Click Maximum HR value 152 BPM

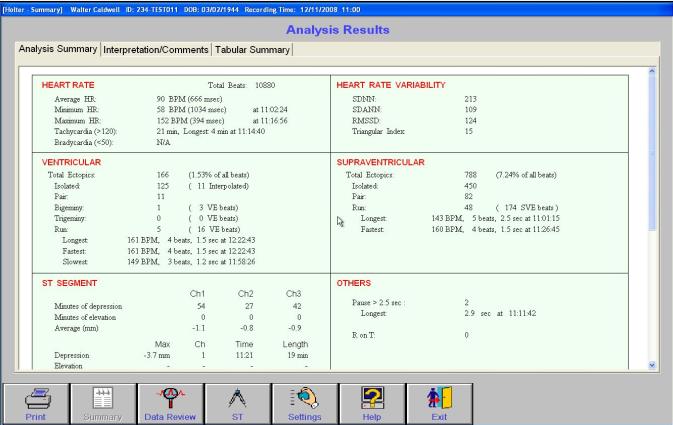pos(190,121)
